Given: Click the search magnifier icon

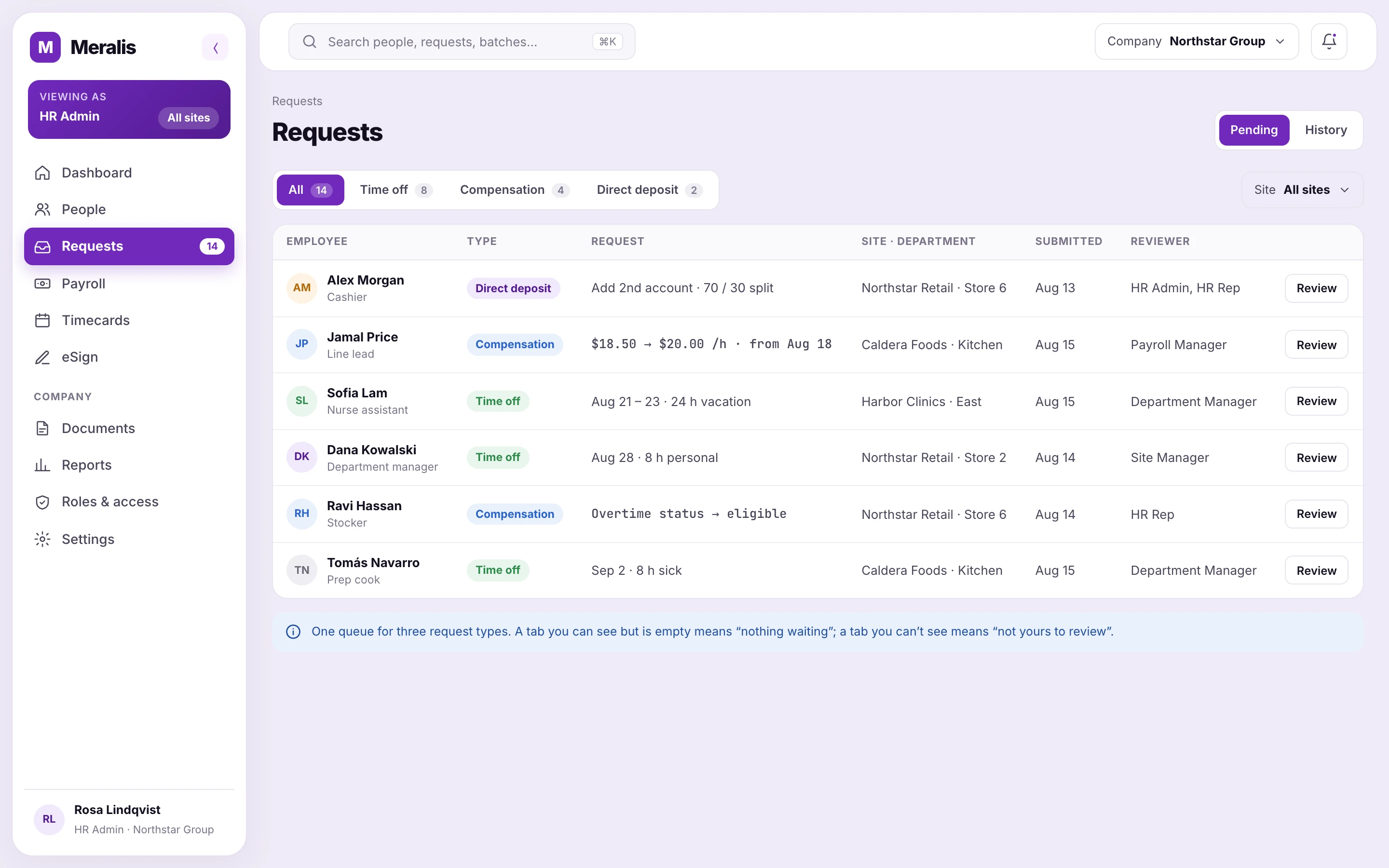Looking at the screenshot, I should pos(309,41).
